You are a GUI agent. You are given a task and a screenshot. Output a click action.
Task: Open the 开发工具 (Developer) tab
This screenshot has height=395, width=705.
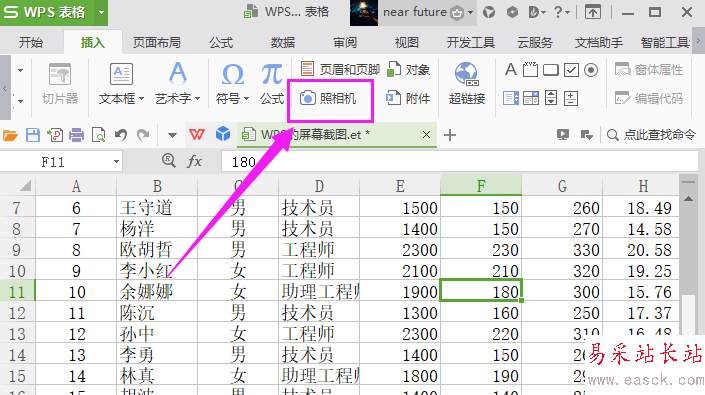click(471, 42)
